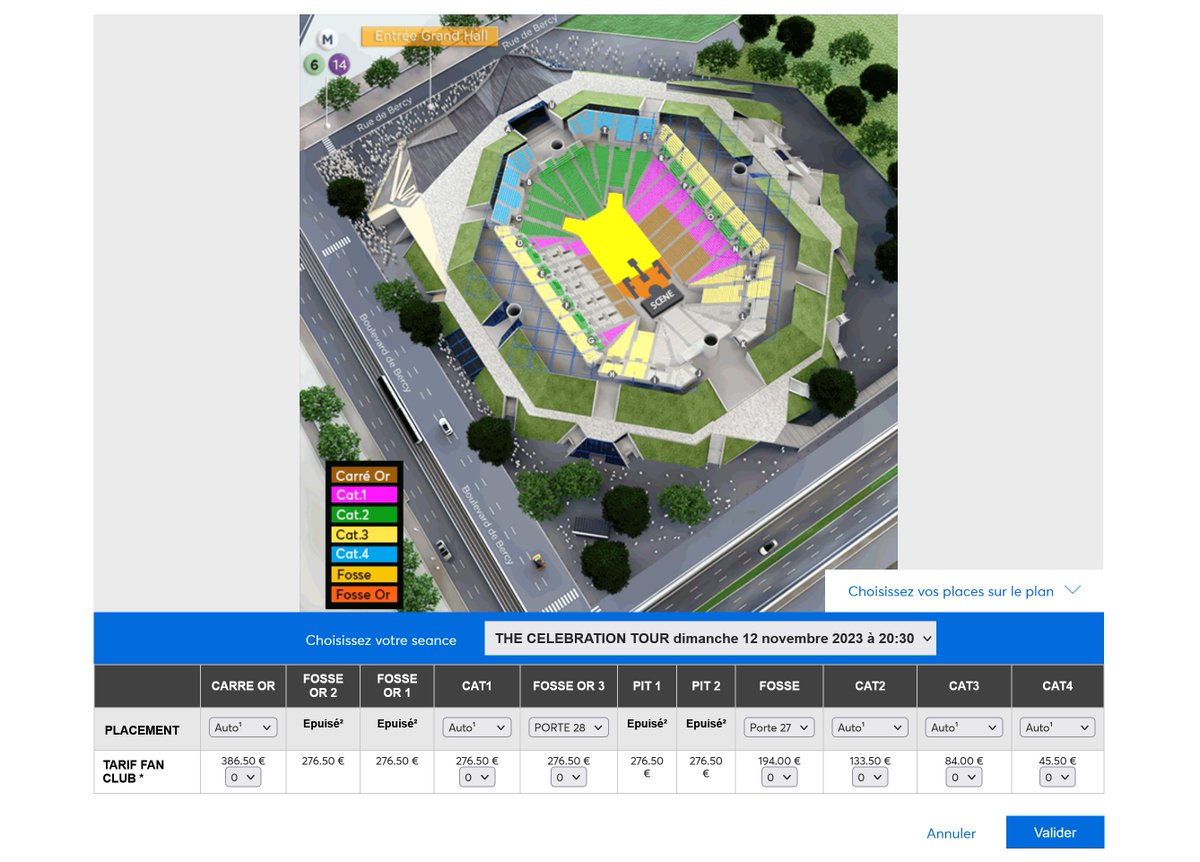Image resolution: width=1200 pixels, height=862 pixels.
Task: Click the FOSSE OR 2 column header
Action: tap(323, 686)
